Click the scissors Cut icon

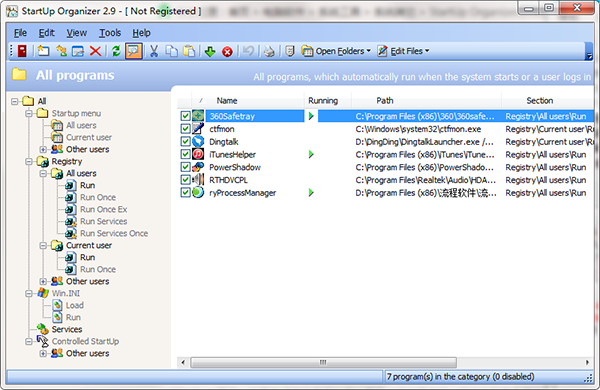tap(154, 51)
